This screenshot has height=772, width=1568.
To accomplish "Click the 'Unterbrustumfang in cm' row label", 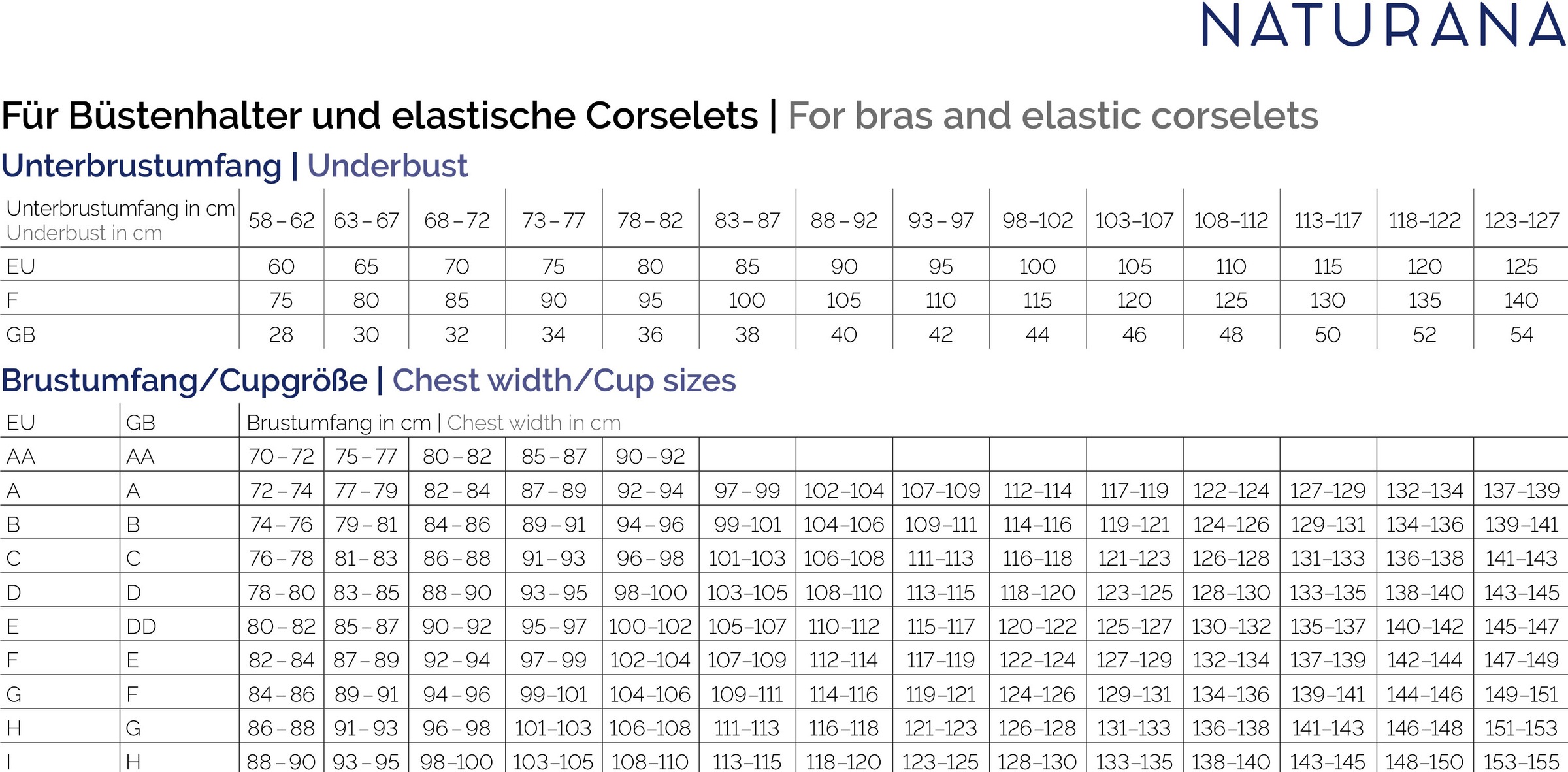I will click(120, 208).
